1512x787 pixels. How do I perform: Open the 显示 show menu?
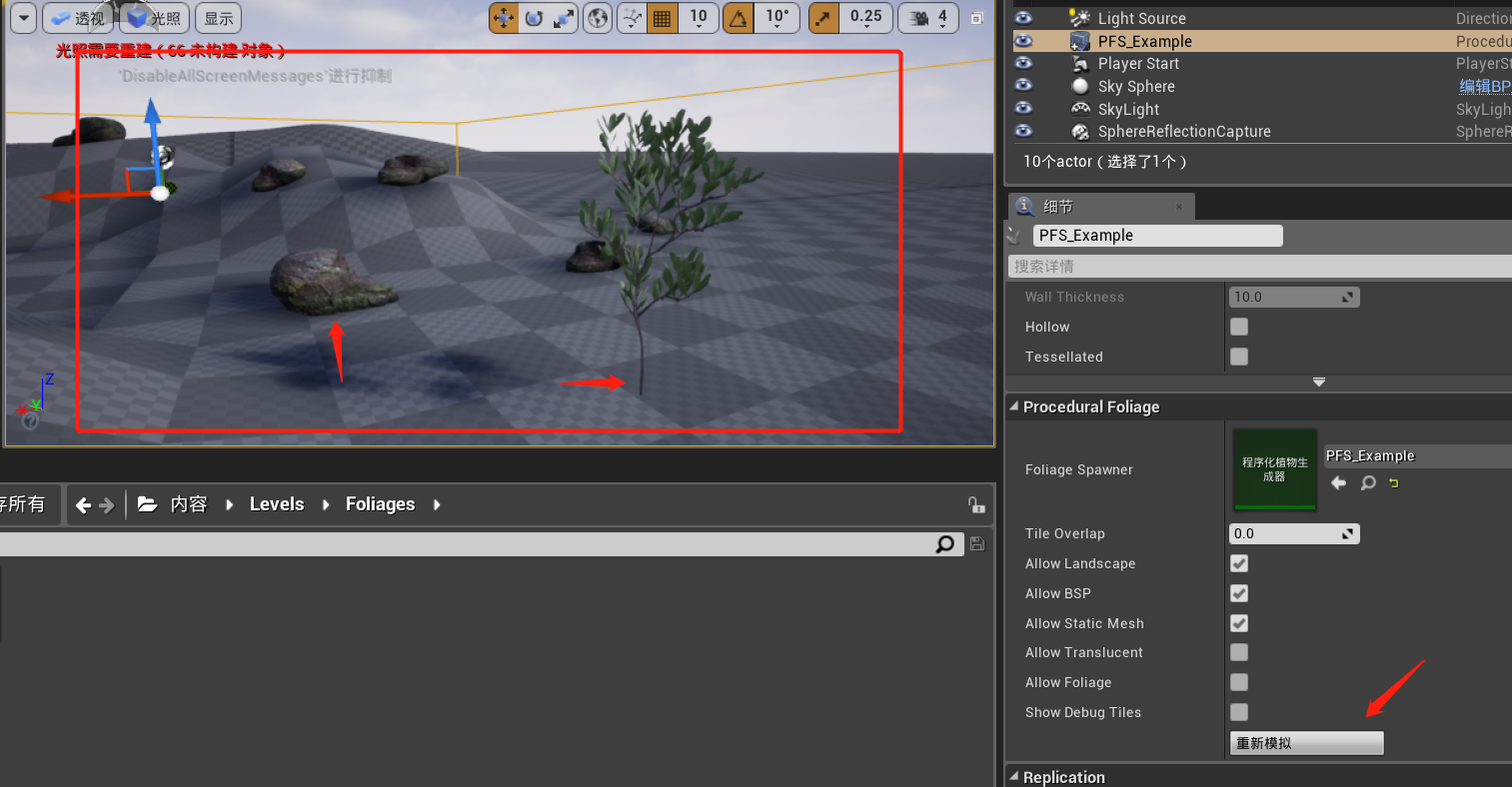219,18
